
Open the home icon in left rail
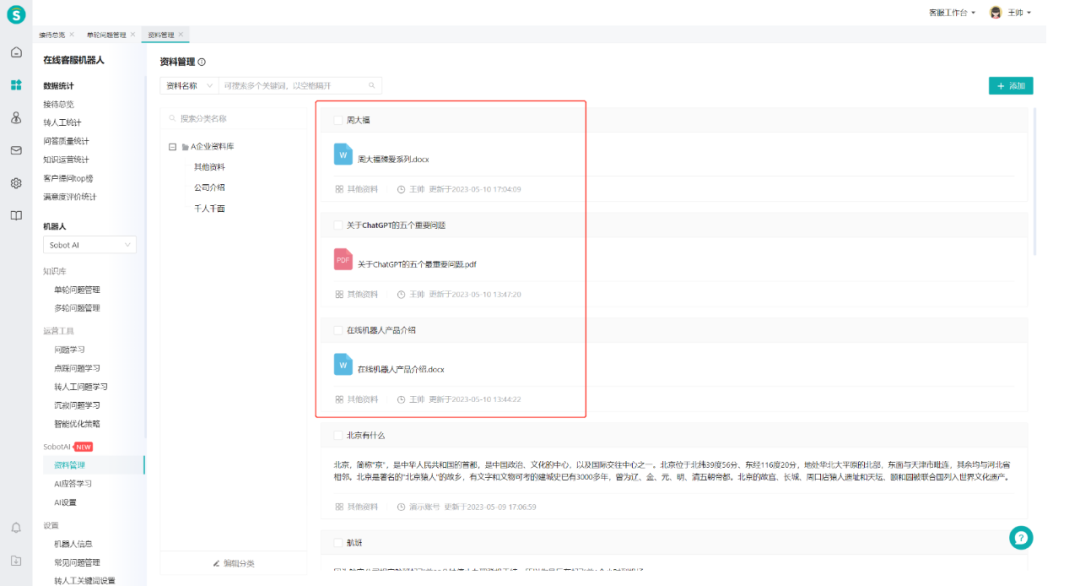pyautogui.click(x=16, y=52)
